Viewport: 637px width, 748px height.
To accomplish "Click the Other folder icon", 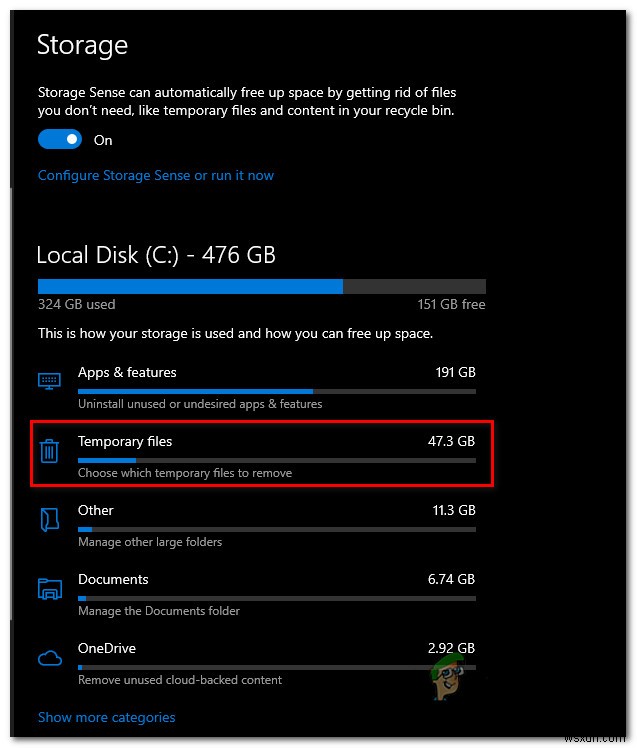I will tap(49, 519).
